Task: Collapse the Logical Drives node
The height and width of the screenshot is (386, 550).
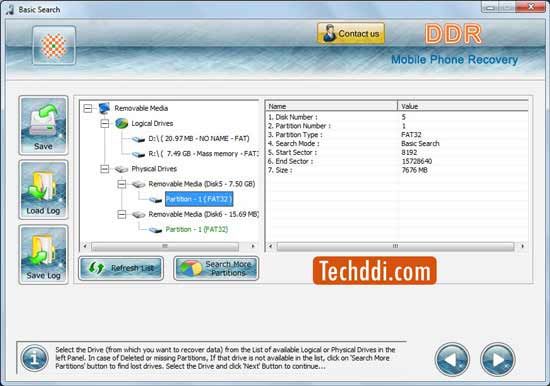Action: click(105, 124)
